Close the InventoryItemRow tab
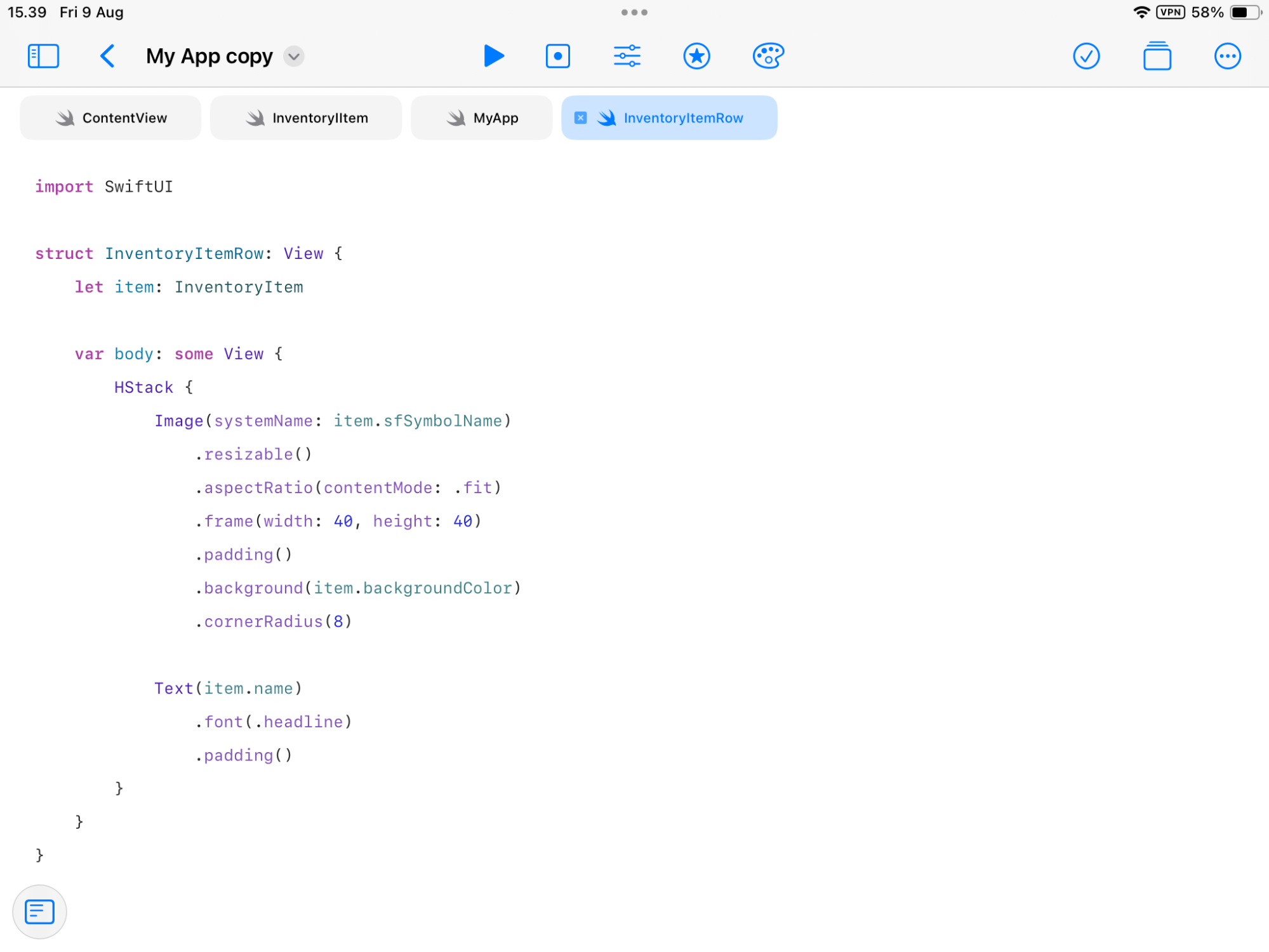 pos(580,117)
